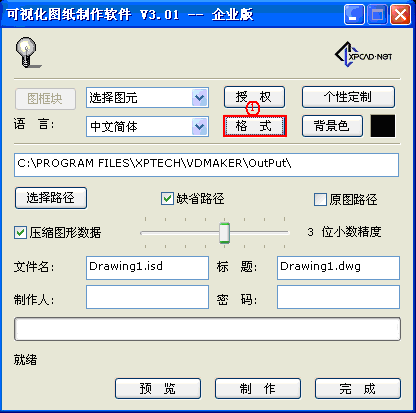Screen dimensions: 416x413
Task: Minimize the window from title bar
Action: pyautogui.click(x=354, y=15)
